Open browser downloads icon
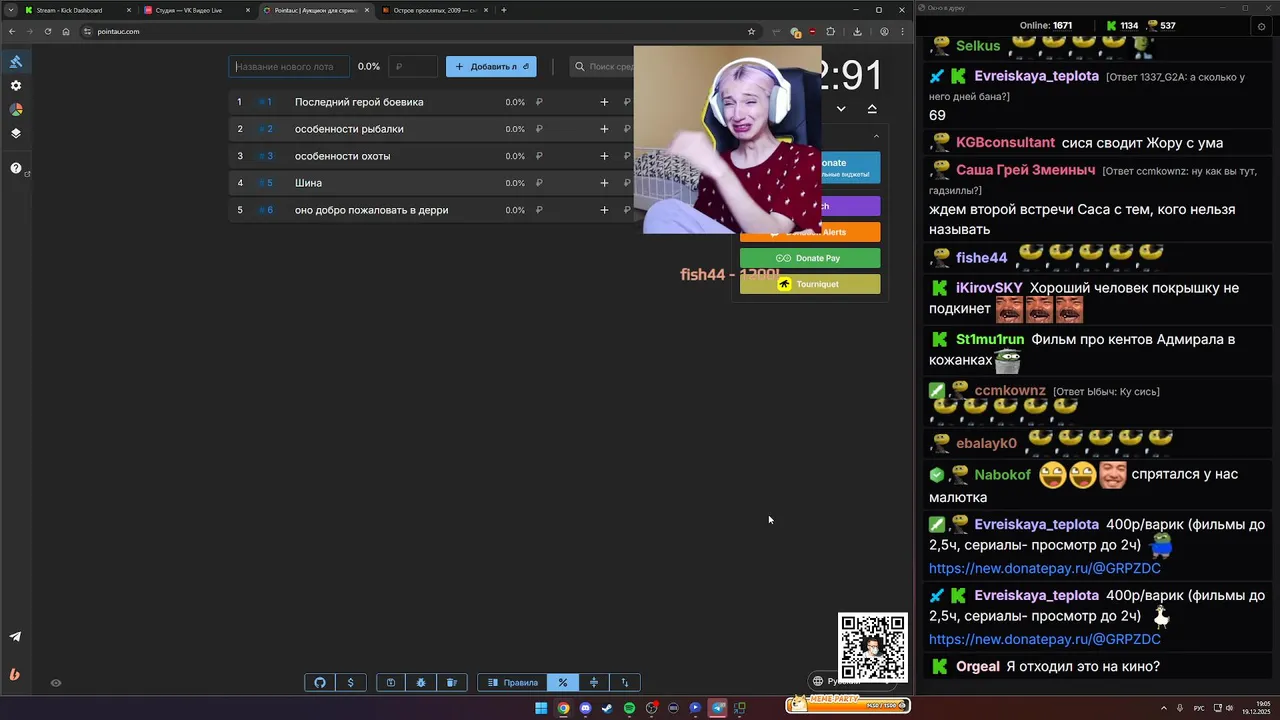The height and width of the screenshot is (720, 1280). 857,31
